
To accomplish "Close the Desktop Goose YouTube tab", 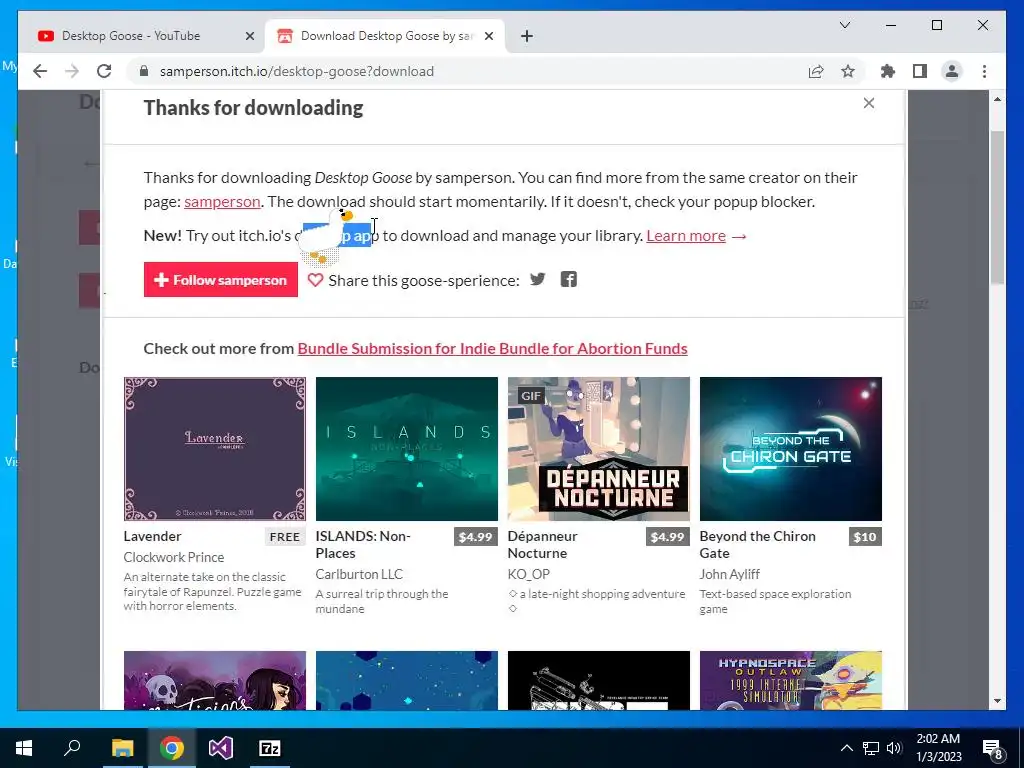I will (x=249, y=37).
